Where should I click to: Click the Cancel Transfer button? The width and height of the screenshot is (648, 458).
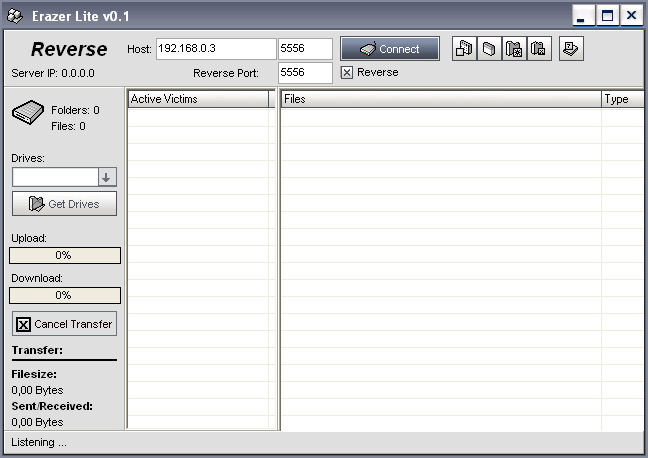click(x=64, y=324)
